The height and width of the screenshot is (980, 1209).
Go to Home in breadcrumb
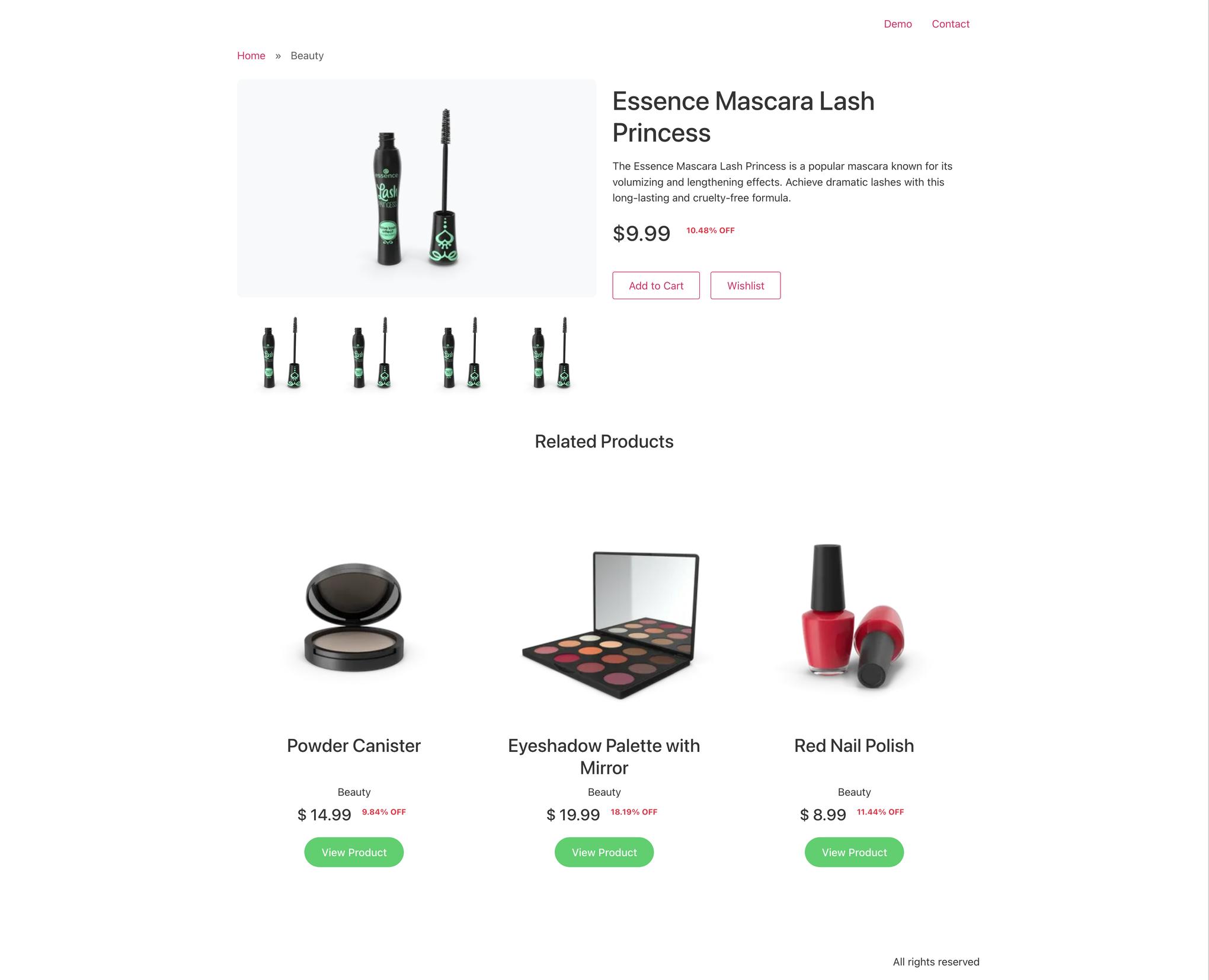251,56
